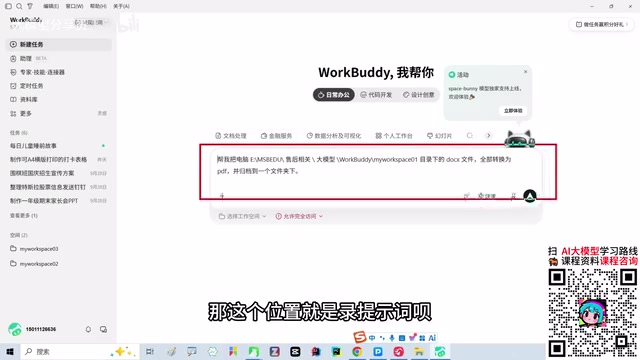Open task 制作一年级期末家长会PPT
The image size is (640, 360).
click(59, 201)
